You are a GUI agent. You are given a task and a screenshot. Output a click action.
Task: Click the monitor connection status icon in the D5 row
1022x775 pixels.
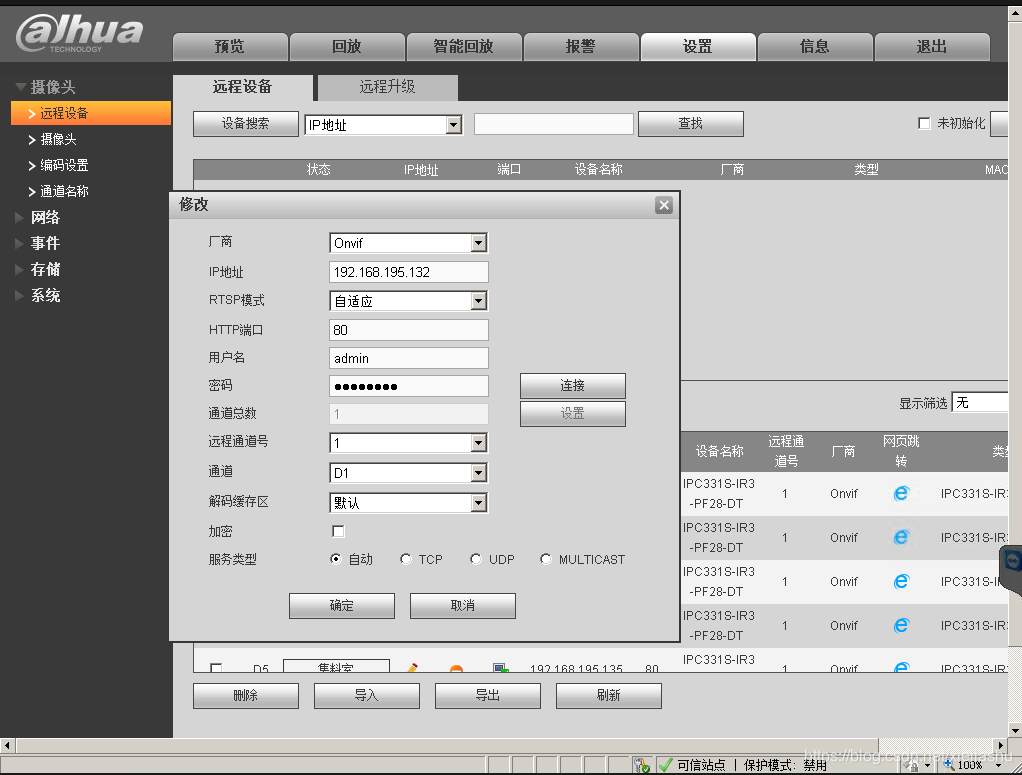click(501, 667)
